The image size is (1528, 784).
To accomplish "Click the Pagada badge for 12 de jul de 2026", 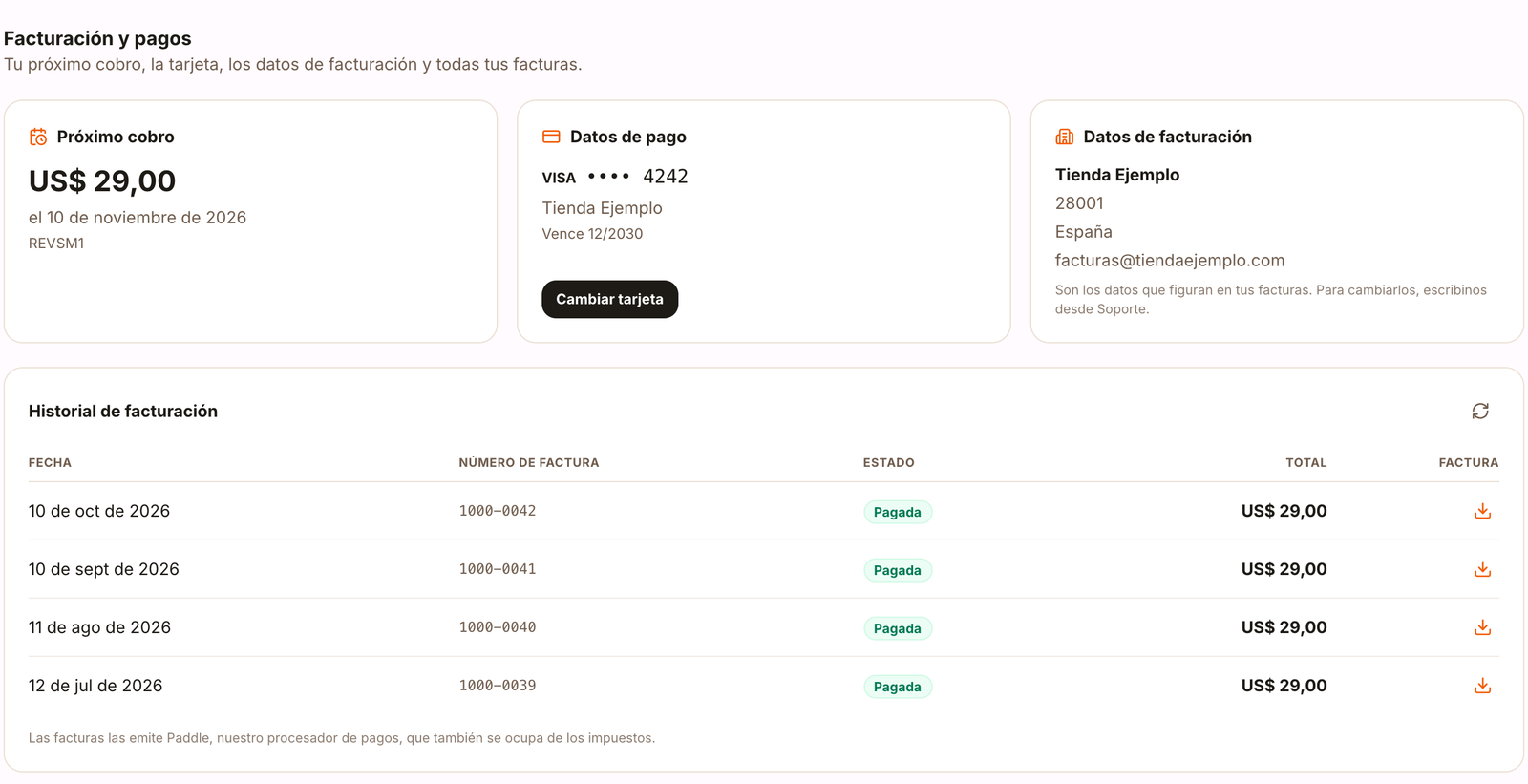I will [x=898, y=687].
